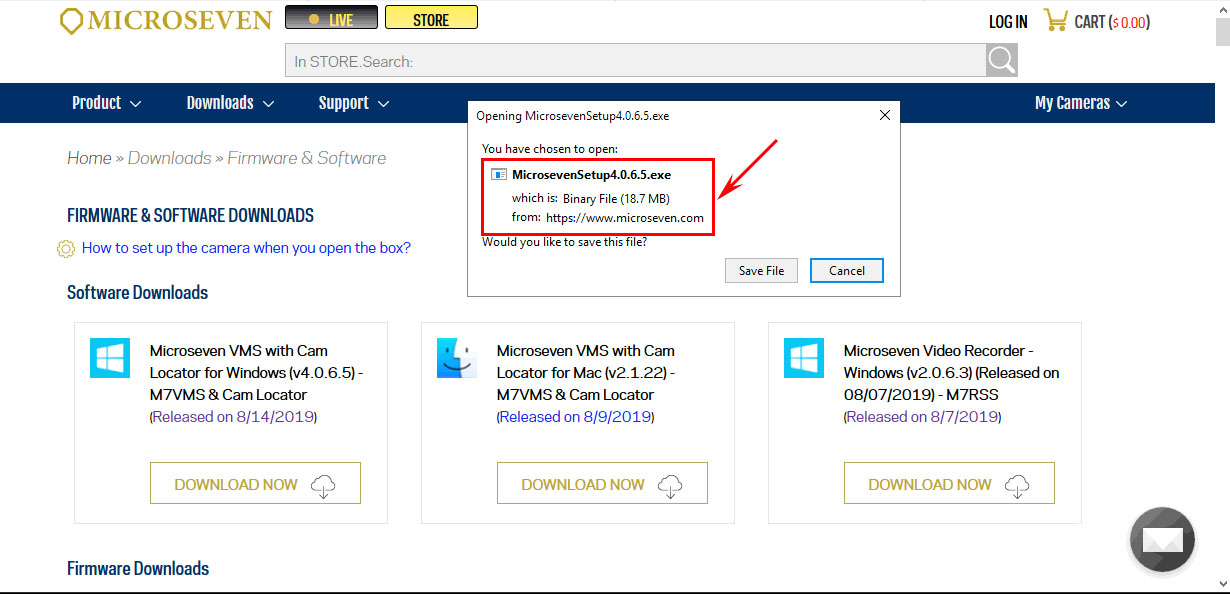The width and height of the screenshot is (1230, 594).
Task: Click the Microseven VMS for Windows title
Action: [x=256, y=373]
